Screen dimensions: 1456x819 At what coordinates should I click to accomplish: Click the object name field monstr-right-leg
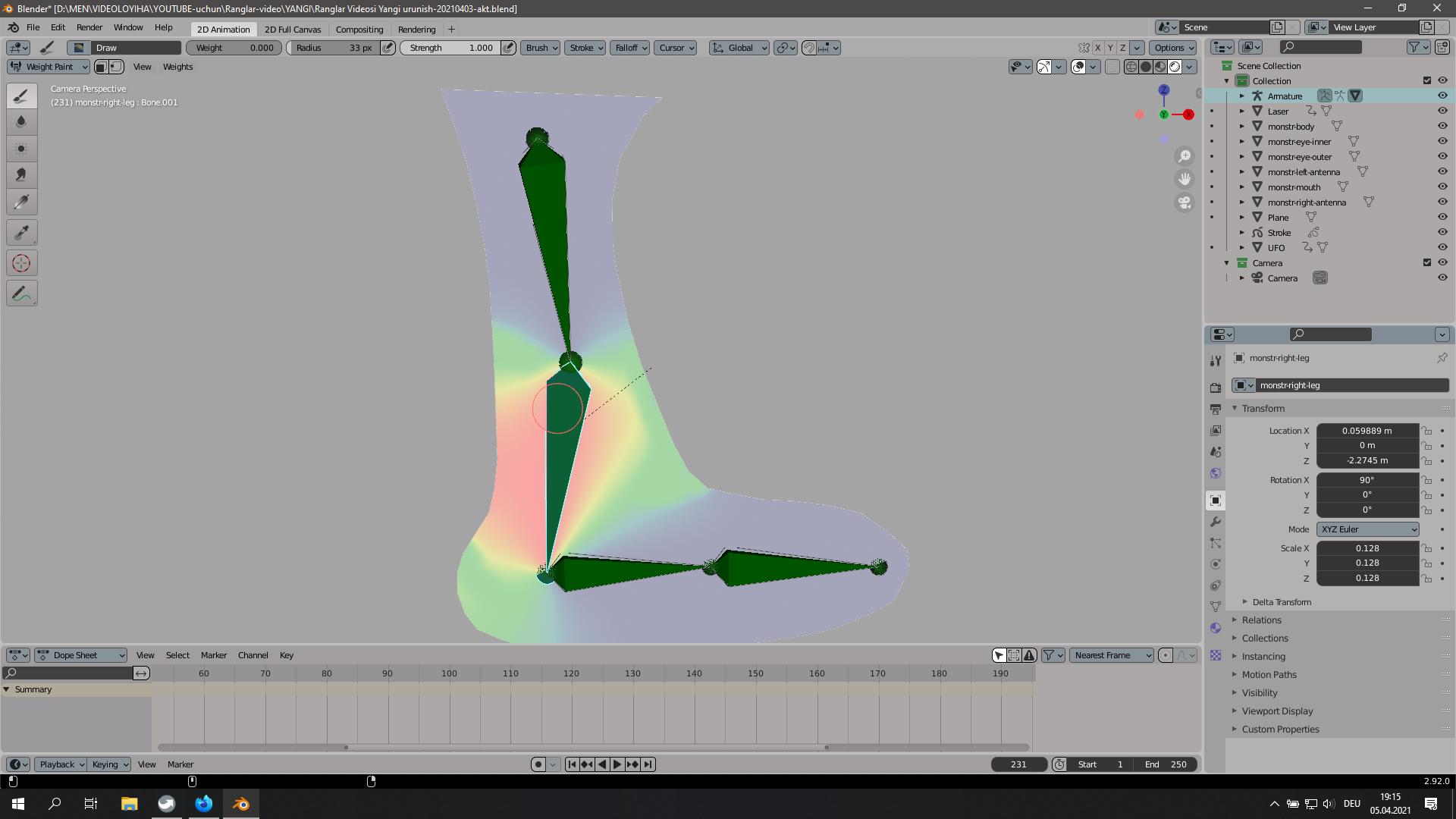1353,385
